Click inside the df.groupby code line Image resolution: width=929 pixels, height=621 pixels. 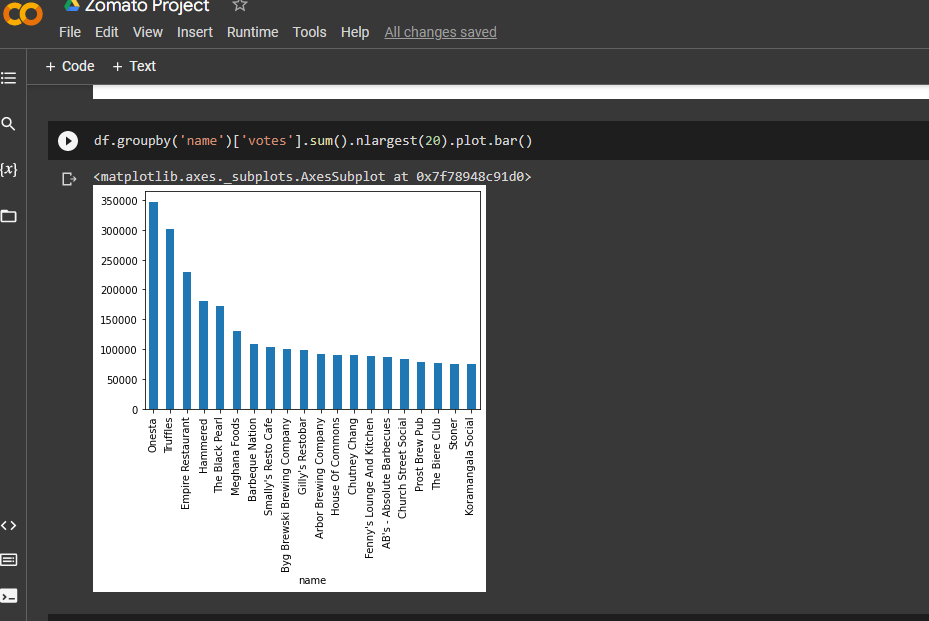(x=313, y=141)
